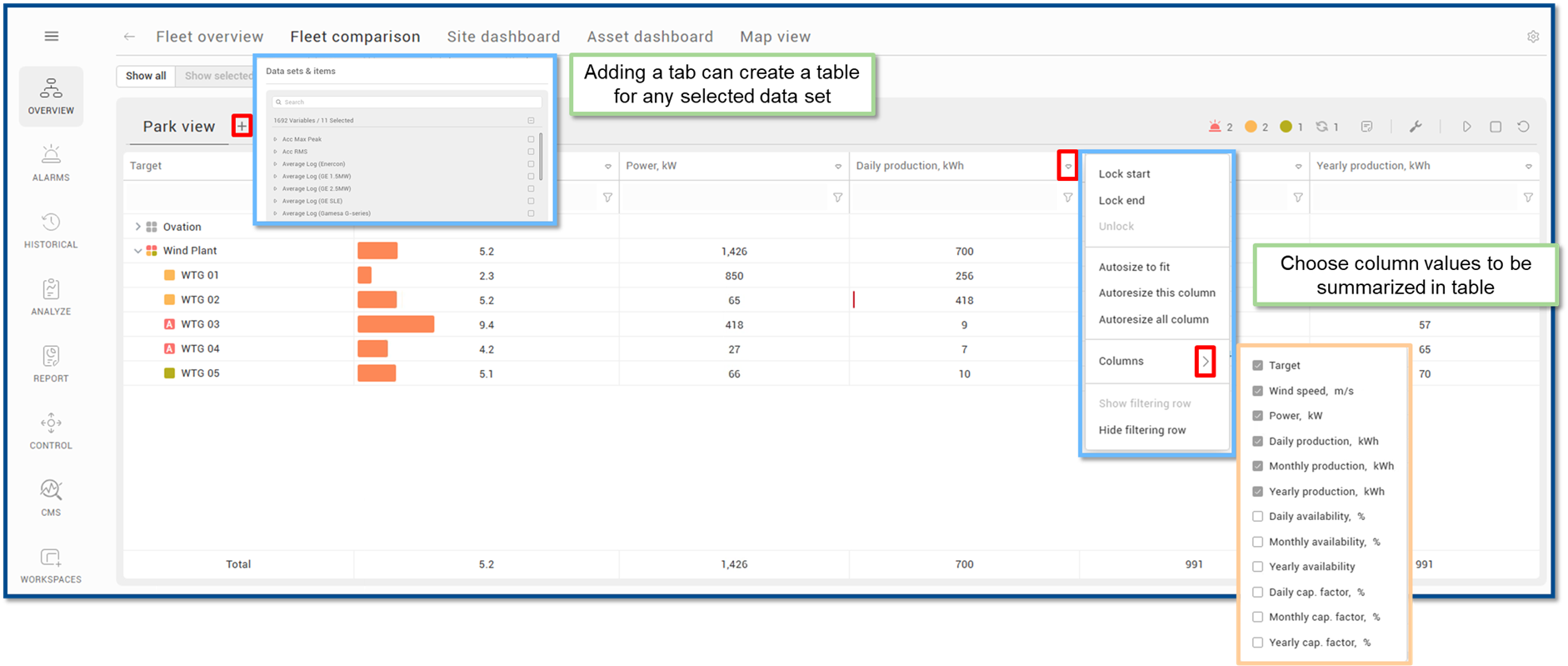Enable Yearly cap. factor, % column
Screen dimensions: 1568x666
pyautogui.click(x=1258, y=643)
